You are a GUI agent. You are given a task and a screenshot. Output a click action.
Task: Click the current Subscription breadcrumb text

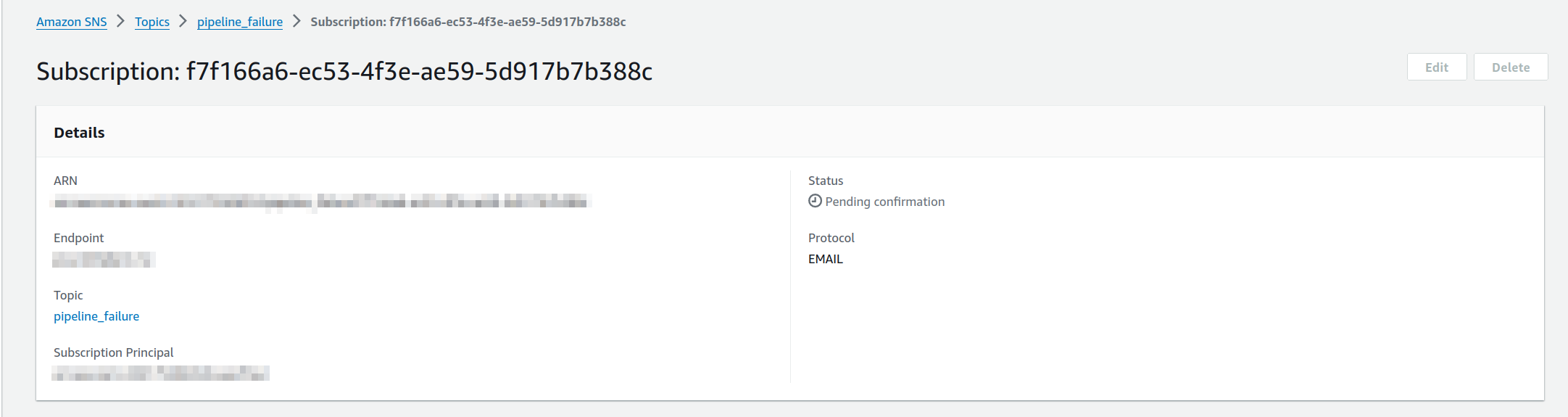coord(468,22)
